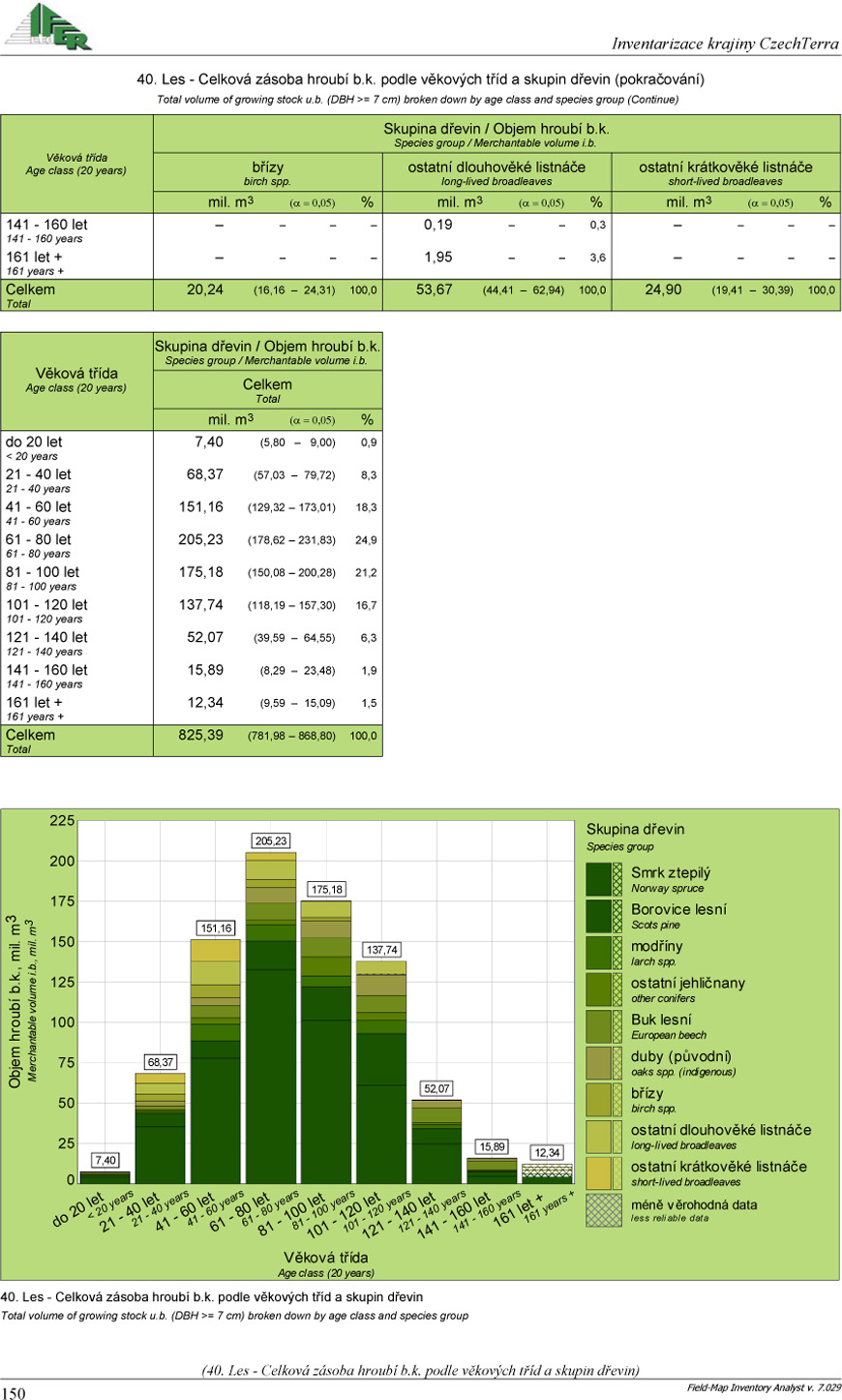Pick the břízy legend color swatch
The image size is (842, 1400).
click(604, 1100)
